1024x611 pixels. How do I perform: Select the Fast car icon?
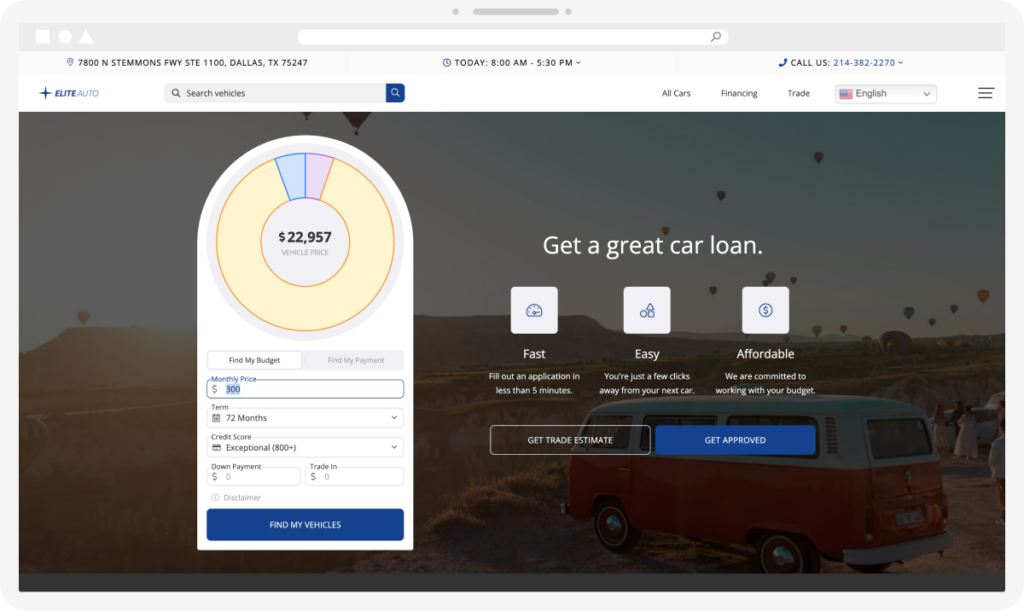[x=534, y=310]
